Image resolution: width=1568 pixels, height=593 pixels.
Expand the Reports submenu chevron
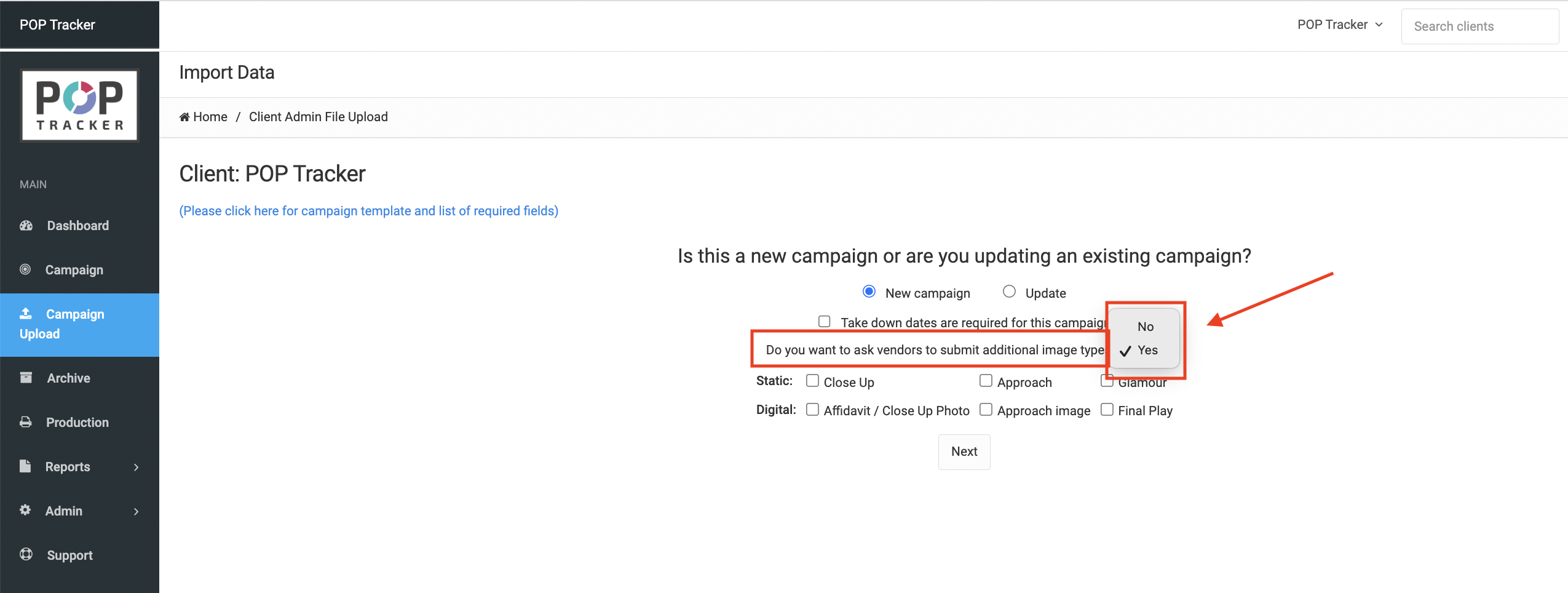pyautogui.click(x=136, y=468)
